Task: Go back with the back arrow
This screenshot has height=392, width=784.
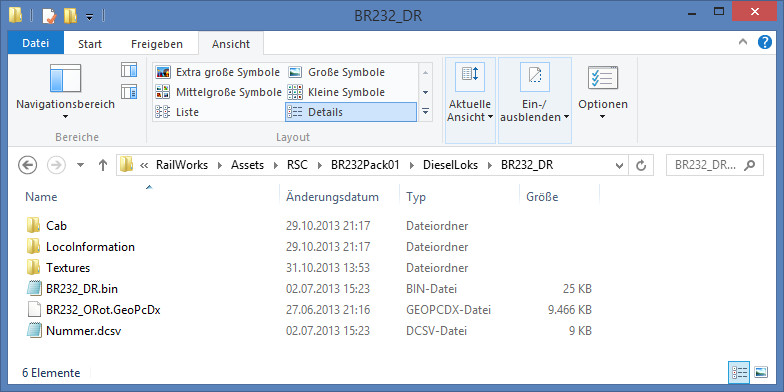Action: point(28,165)
